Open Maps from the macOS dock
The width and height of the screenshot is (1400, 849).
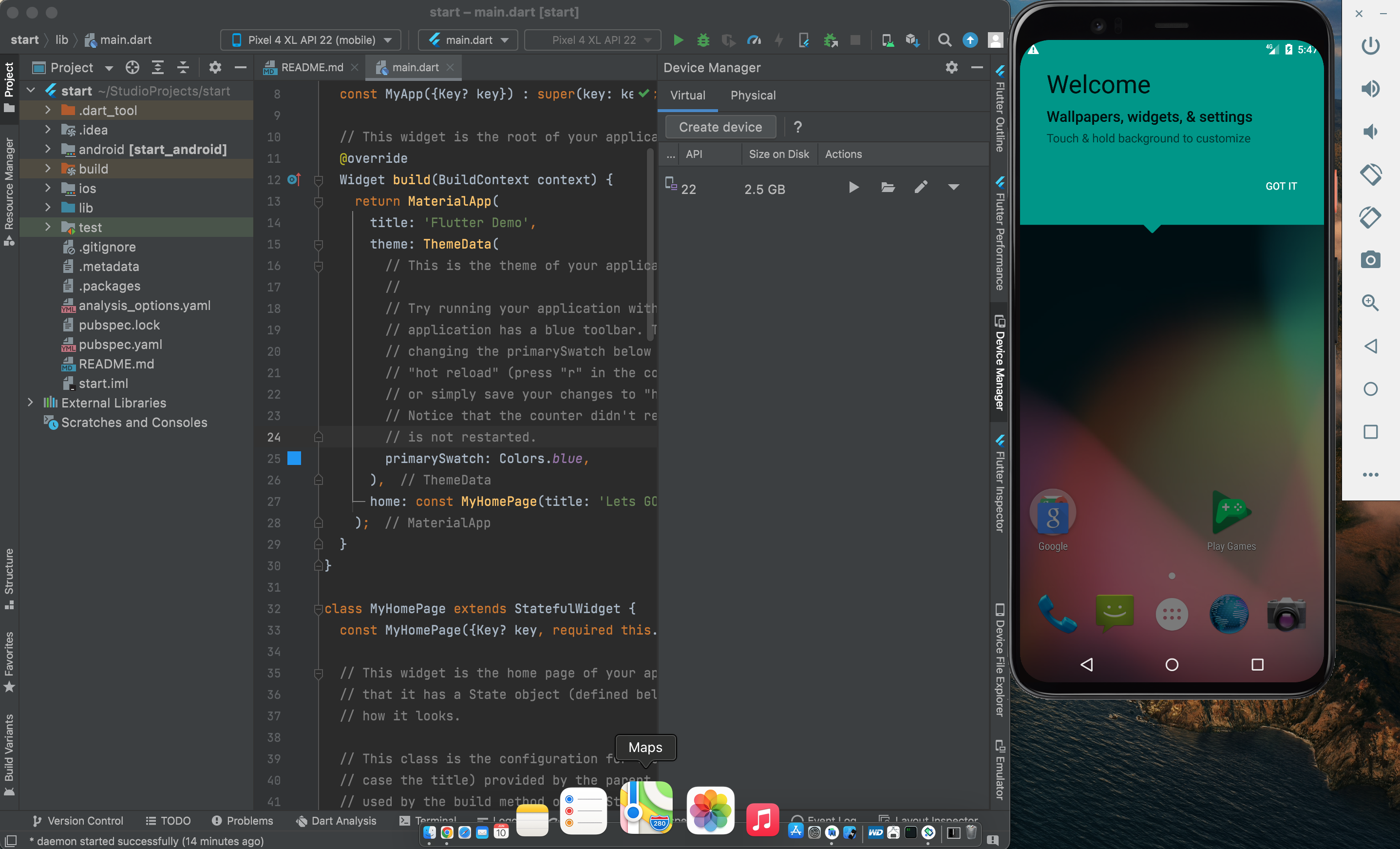click(x=646, y=809)
